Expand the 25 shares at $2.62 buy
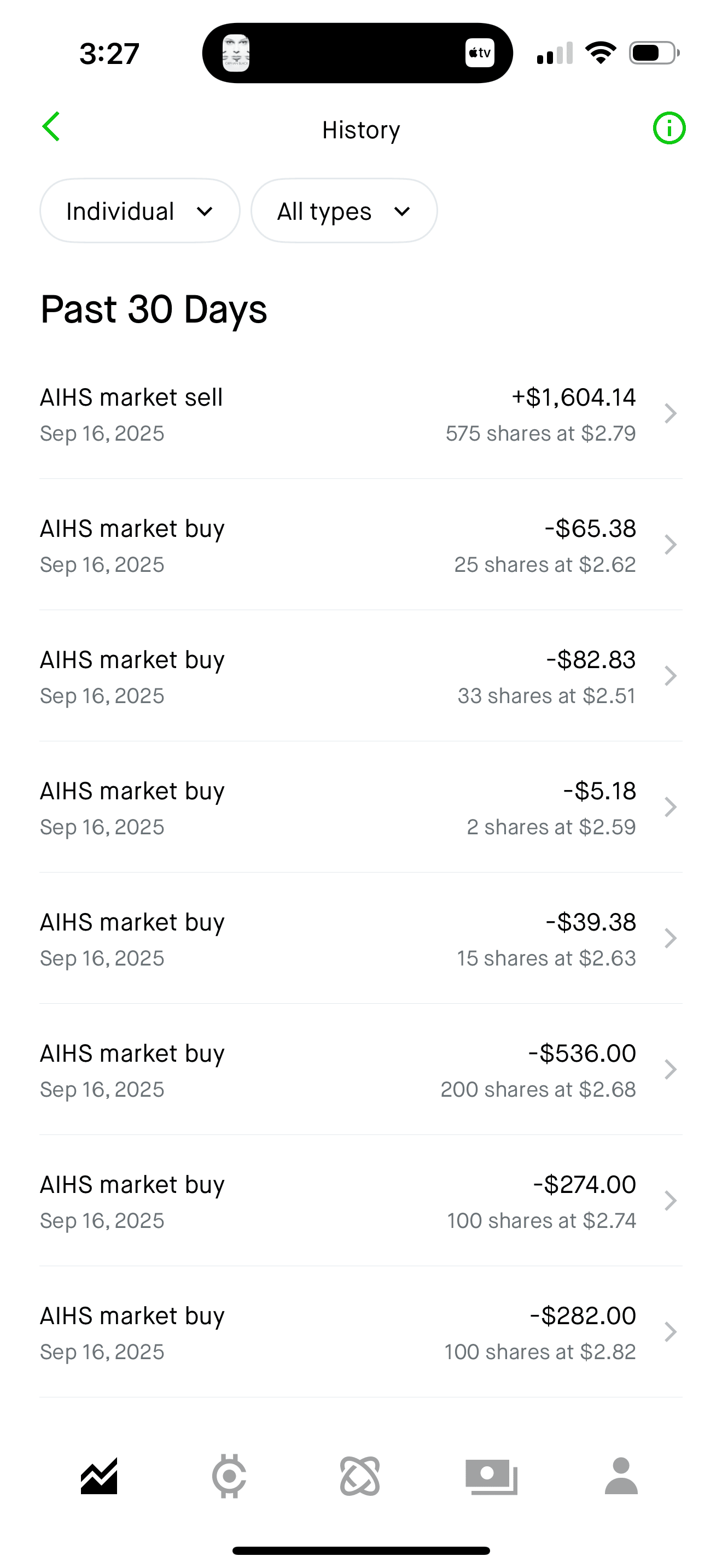Image resolution: width=722 pixels, height=1568 pixels. tap(360, 546)
